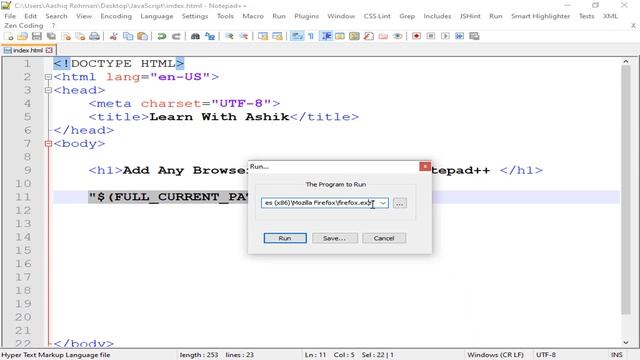The width and height of the screenshot is (640, 360).
Task: Click the Save... button in Run dialog
Action: pos(335,238)
